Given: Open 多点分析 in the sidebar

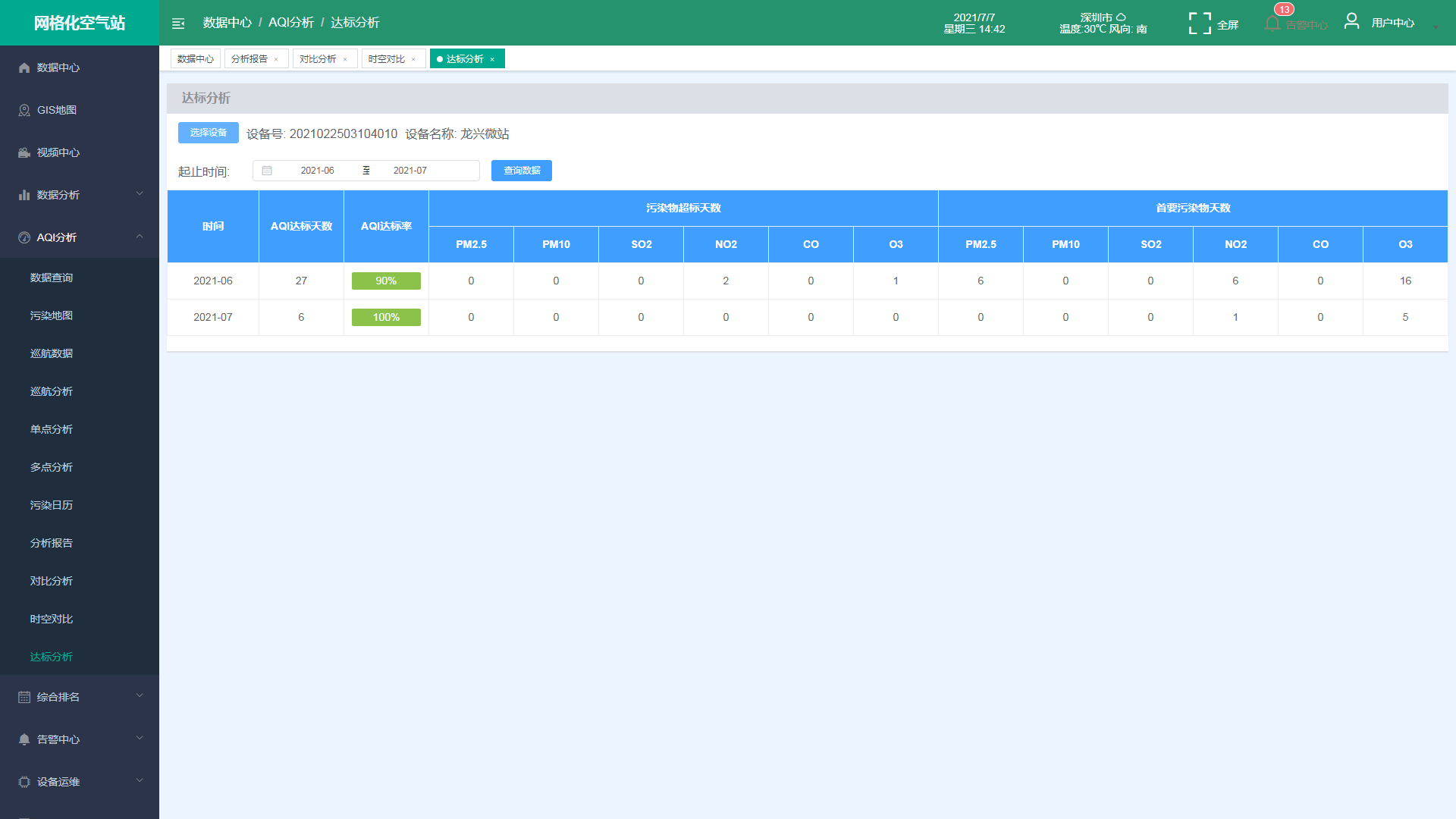Looking at the screenshot, I should point(80,467).
